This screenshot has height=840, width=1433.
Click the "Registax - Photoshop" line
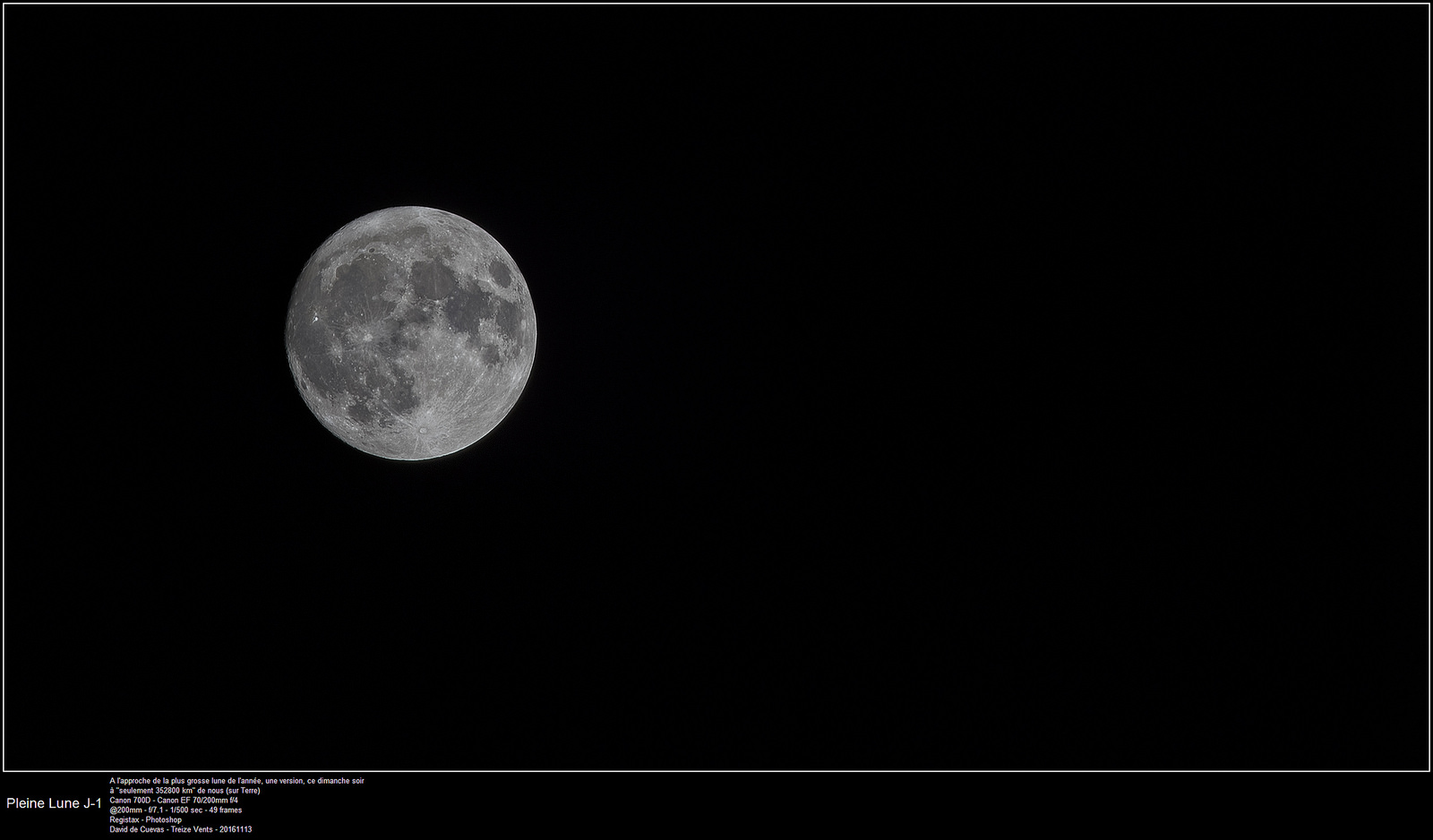(145, 820)
